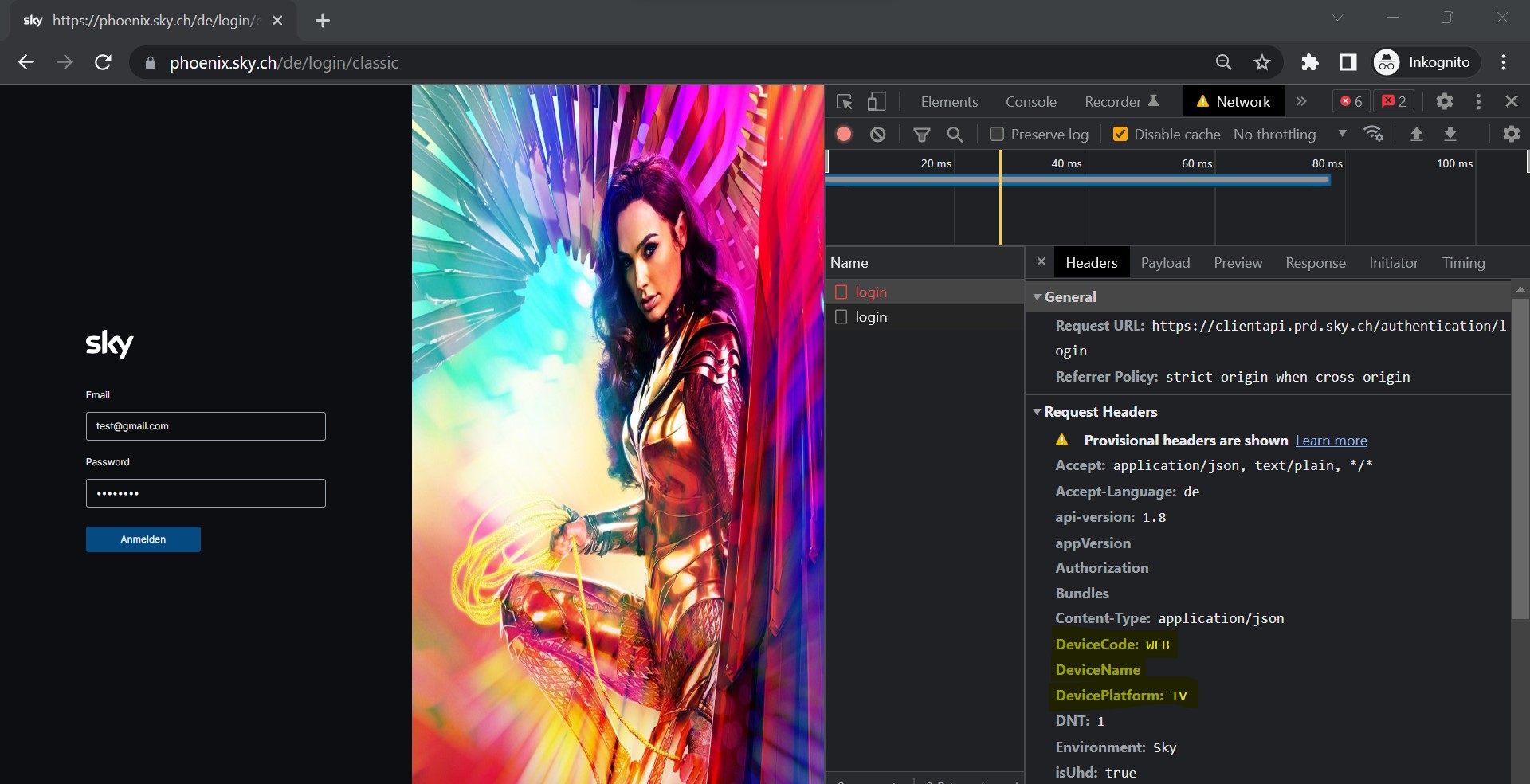
Task: Toggle the network filter funnel
Action: (922, 134)
